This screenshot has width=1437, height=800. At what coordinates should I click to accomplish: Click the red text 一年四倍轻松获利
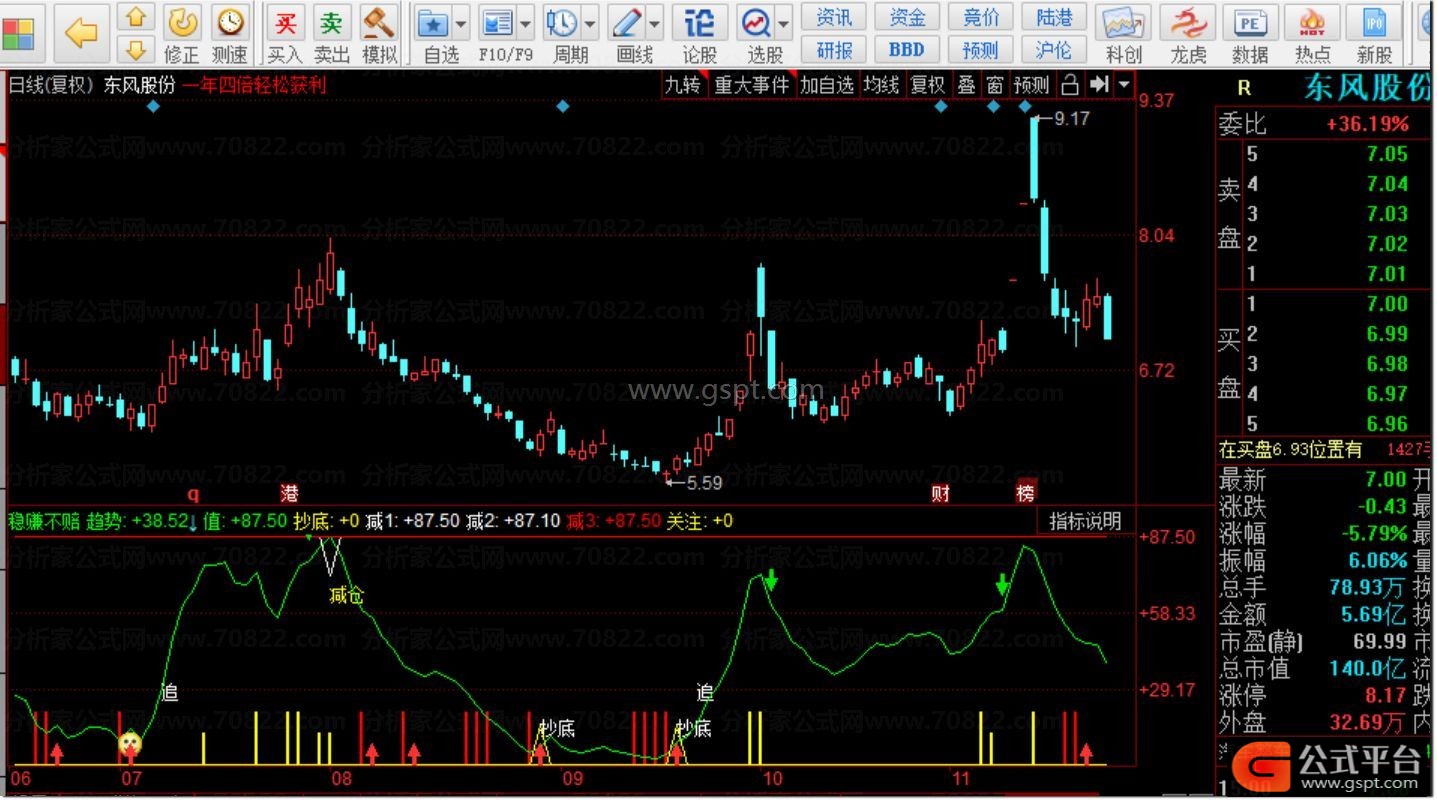coord(254,85)
